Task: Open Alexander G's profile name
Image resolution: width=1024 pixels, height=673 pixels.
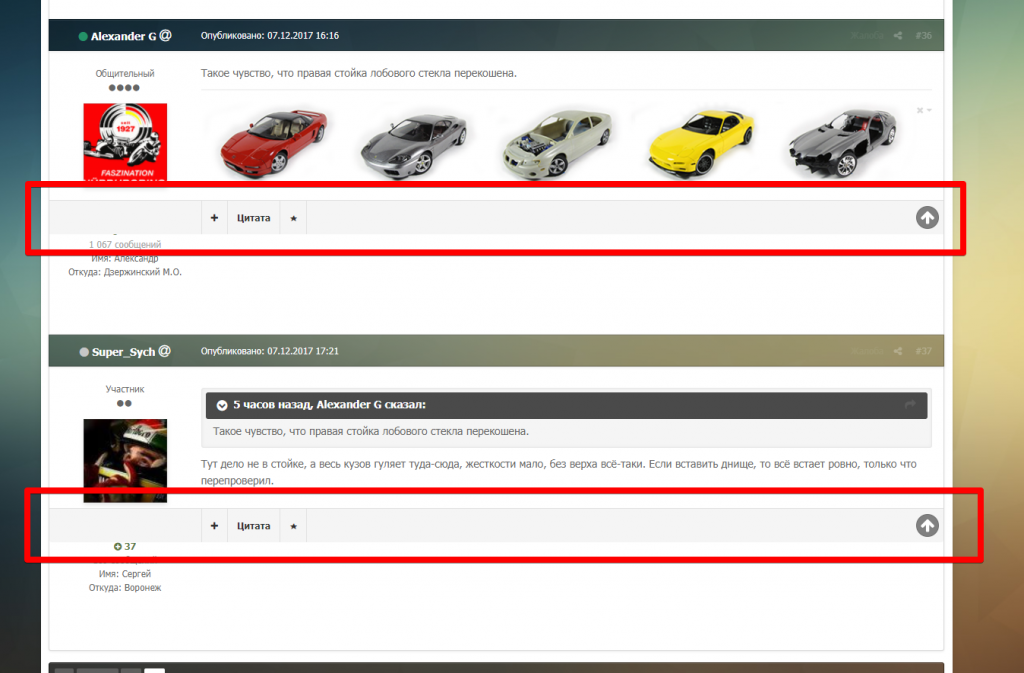Action: coord(124,34)
